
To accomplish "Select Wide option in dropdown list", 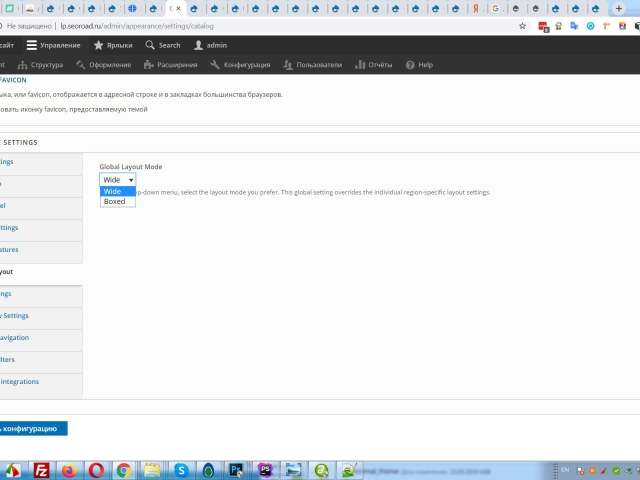I will (x=113, y=191).
